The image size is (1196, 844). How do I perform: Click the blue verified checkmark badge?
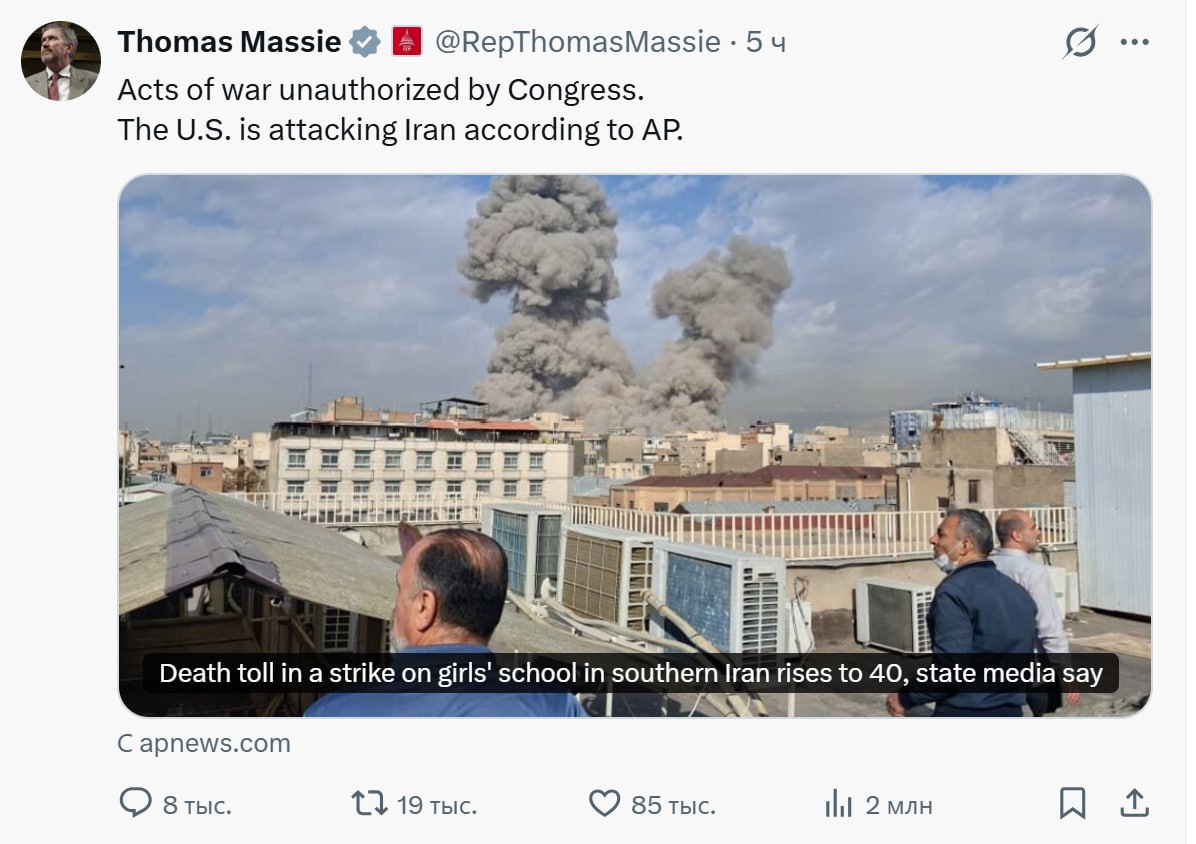[365, 42]
